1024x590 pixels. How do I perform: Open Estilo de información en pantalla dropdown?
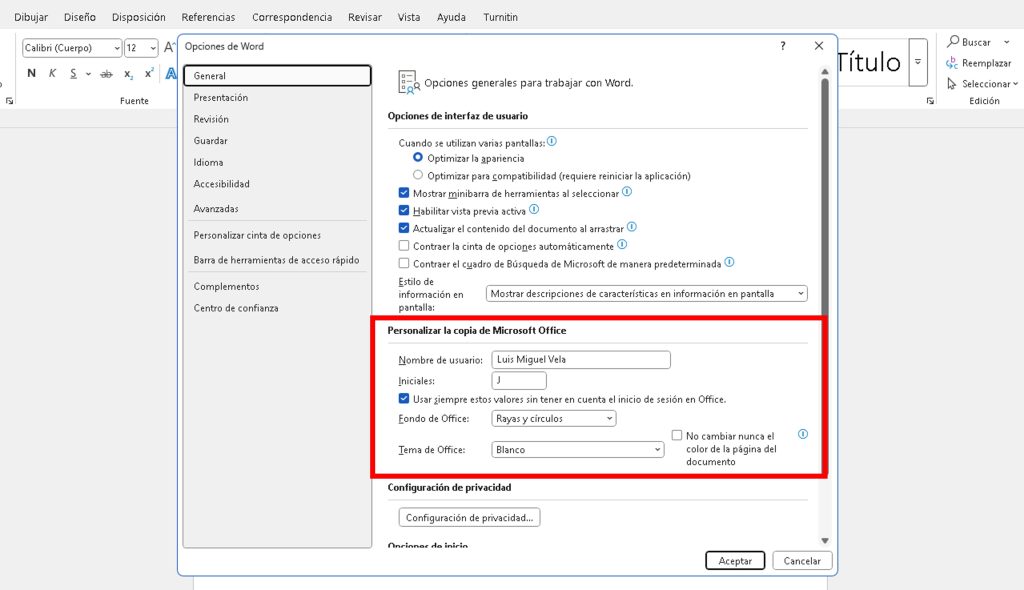[x=646, y=294]
